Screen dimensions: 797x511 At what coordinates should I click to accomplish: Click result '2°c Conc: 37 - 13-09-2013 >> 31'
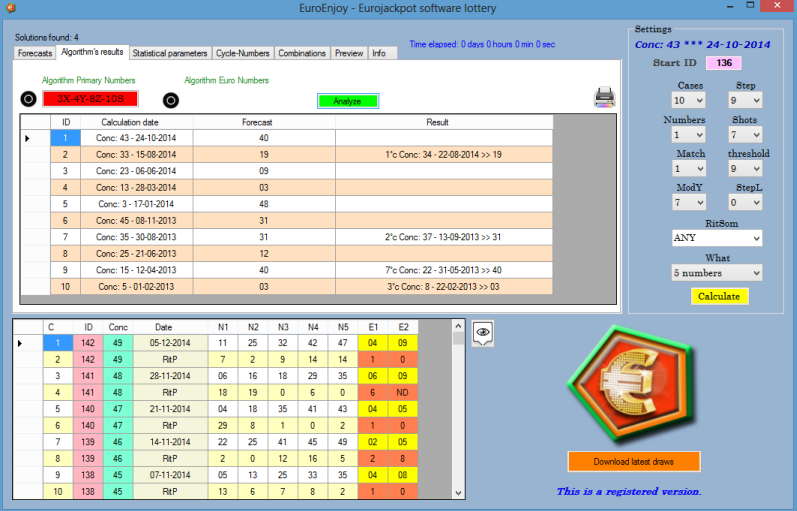pyautogui.click(x=444, y=237)
